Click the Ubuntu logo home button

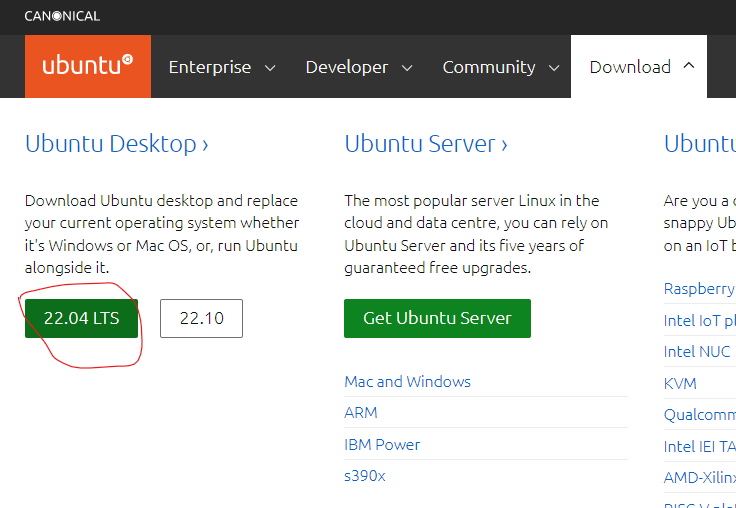[x=88, y=66]
